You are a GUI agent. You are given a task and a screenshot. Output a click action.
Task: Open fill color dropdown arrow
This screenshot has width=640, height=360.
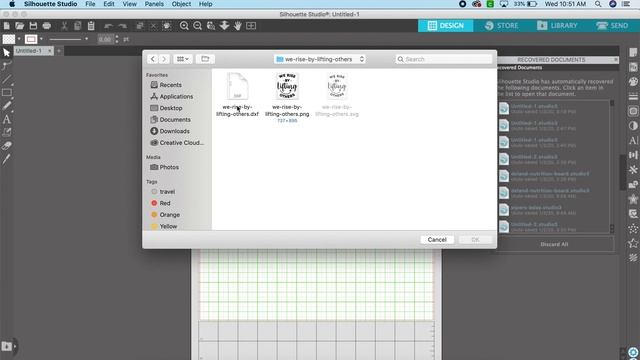(x=19, y=39)
